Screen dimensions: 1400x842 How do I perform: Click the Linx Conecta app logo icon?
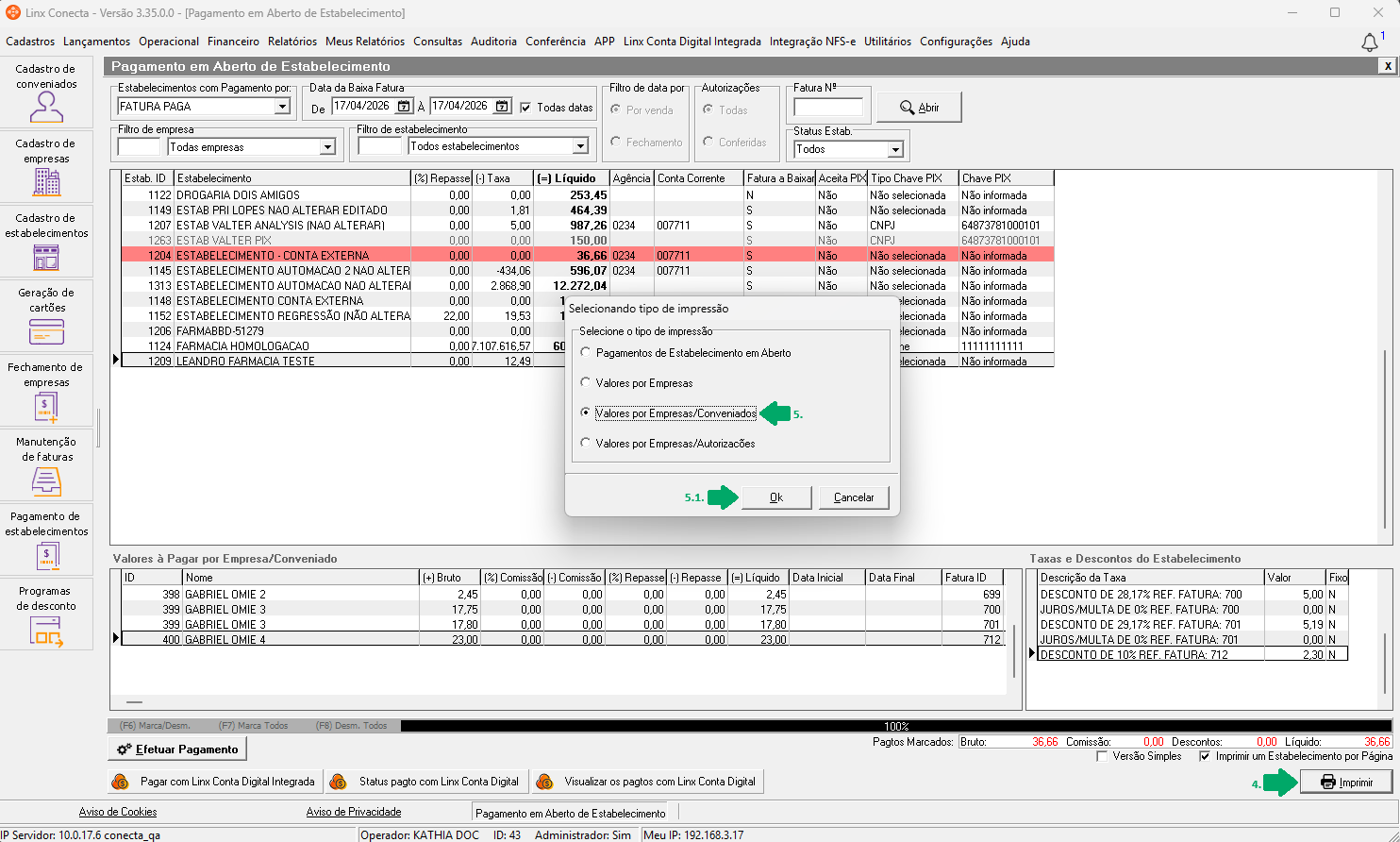click(x=12, y=12)
